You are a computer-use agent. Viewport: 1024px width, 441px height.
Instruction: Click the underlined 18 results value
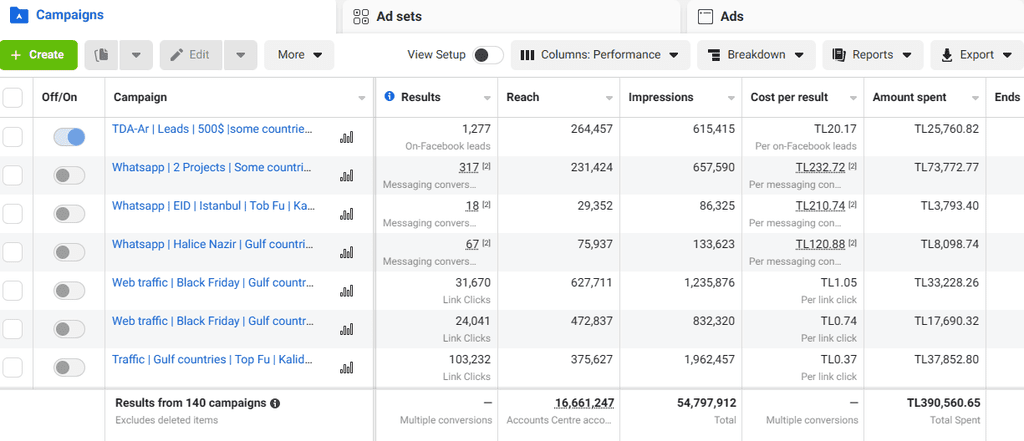pos(473,206)
